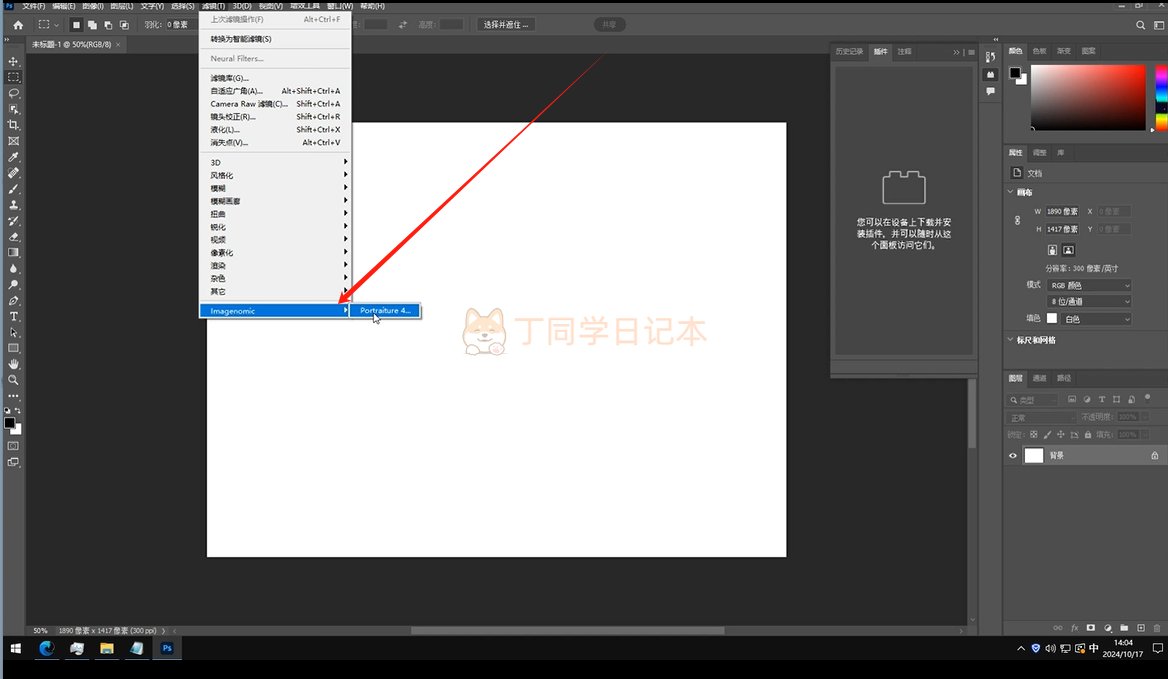Toggle the lock icon on 背景 layer
Viewport: 1168px width, 679px height.
tap(1155, 455)
